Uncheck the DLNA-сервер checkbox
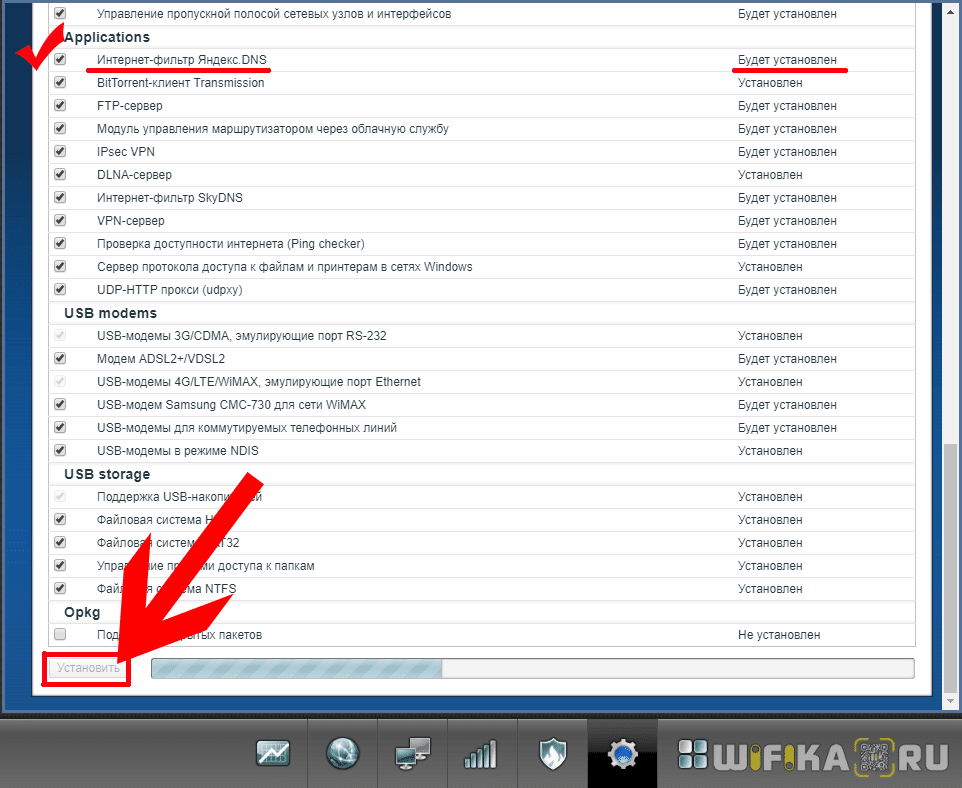This screenshot has height=788, width=962. [x=60, y=175]
